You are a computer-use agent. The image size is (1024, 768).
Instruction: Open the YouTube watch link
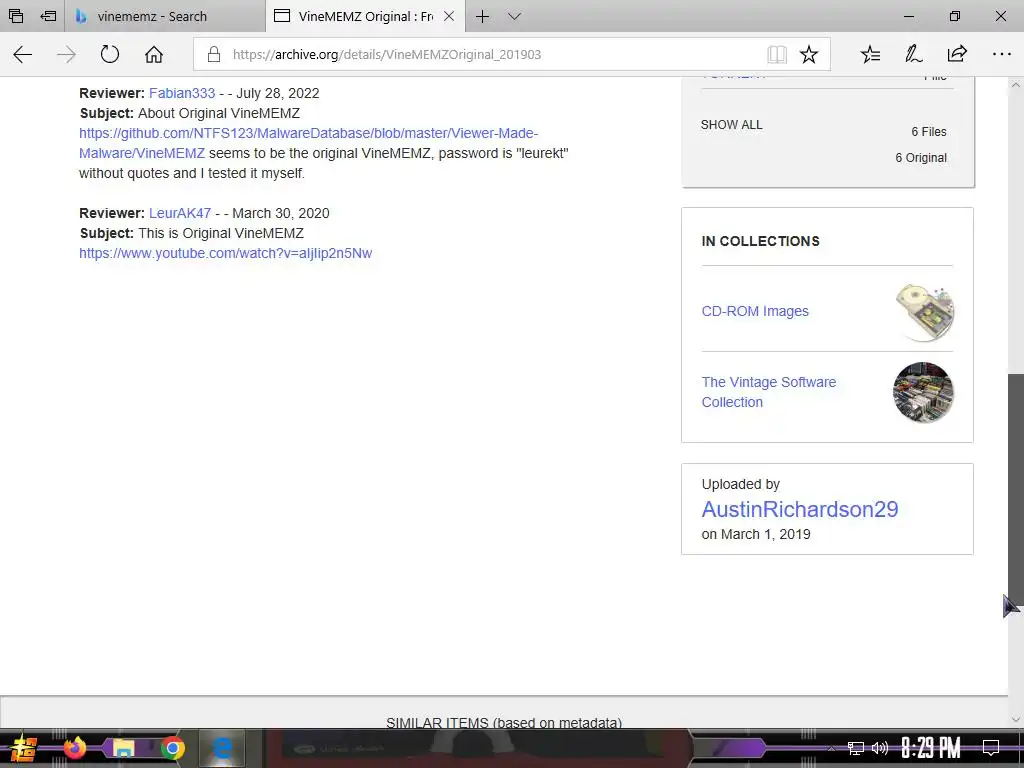click(225, 253)
